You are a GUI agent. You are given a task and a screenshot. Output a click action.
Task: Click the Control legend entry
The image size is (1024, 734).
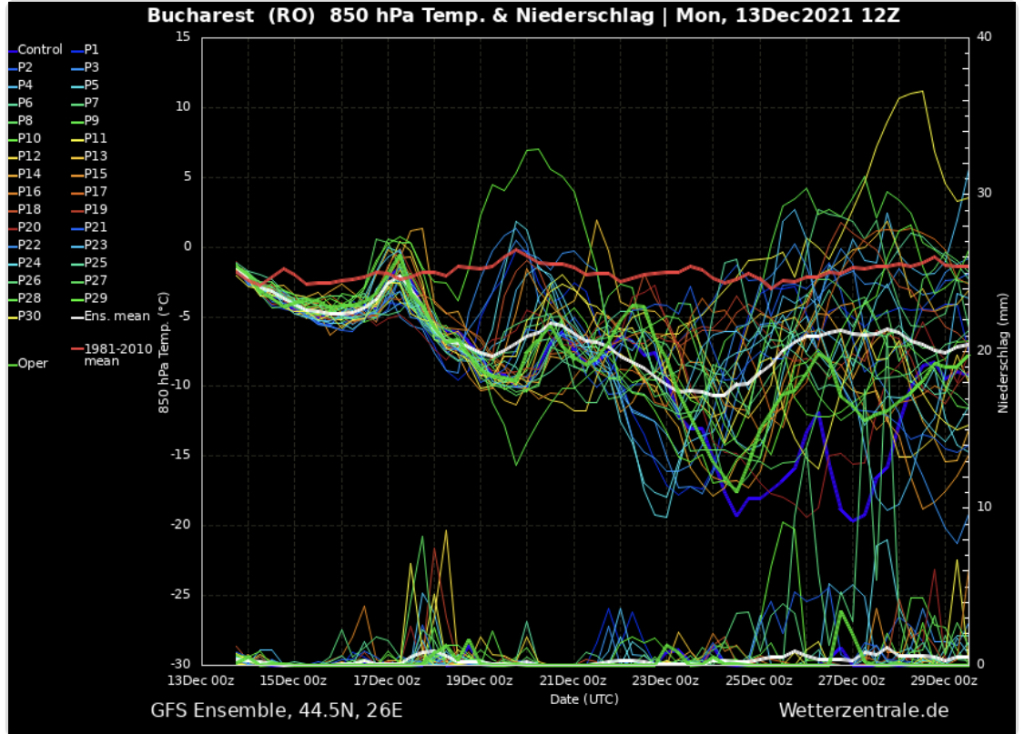(40, 49)
